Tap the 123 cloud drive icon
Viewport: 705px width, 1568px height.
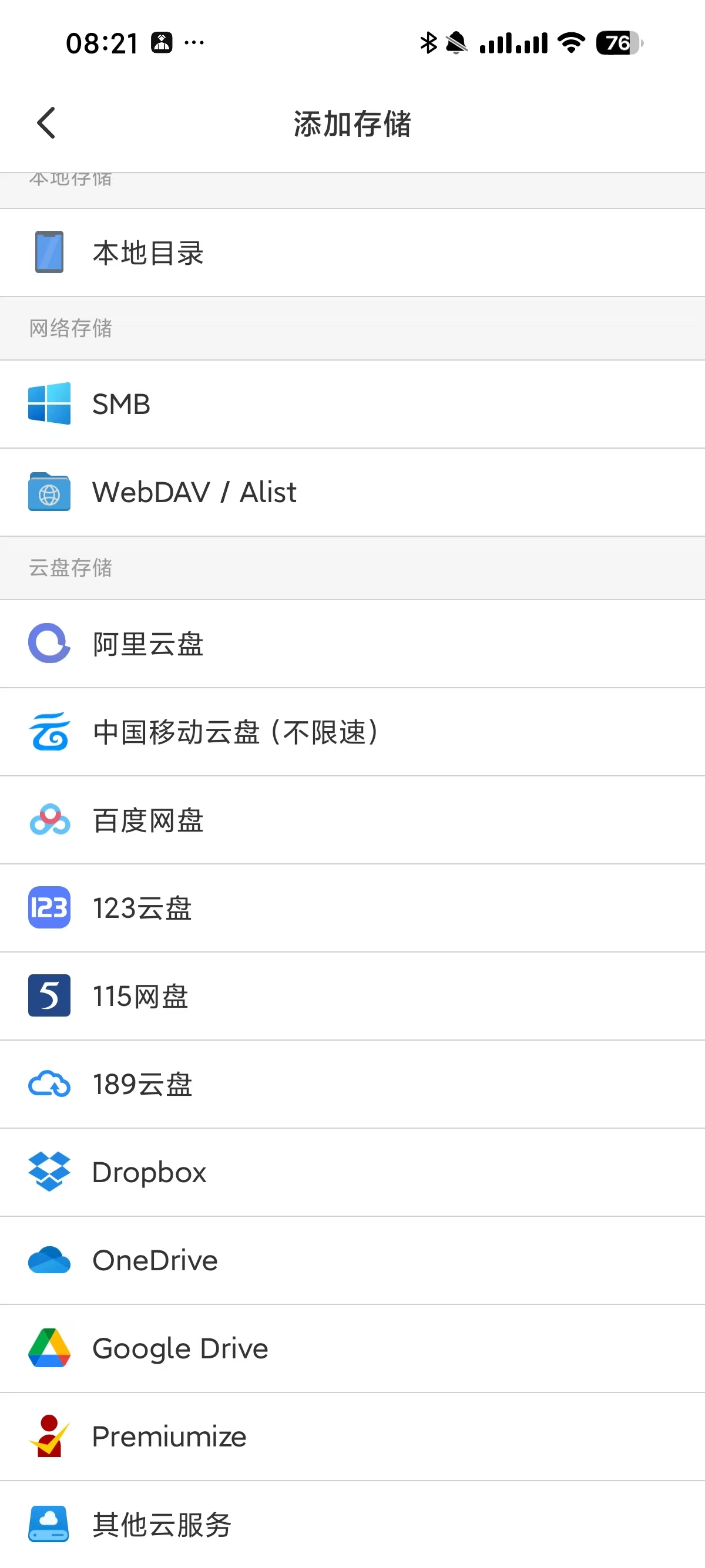tap(49, 907)
